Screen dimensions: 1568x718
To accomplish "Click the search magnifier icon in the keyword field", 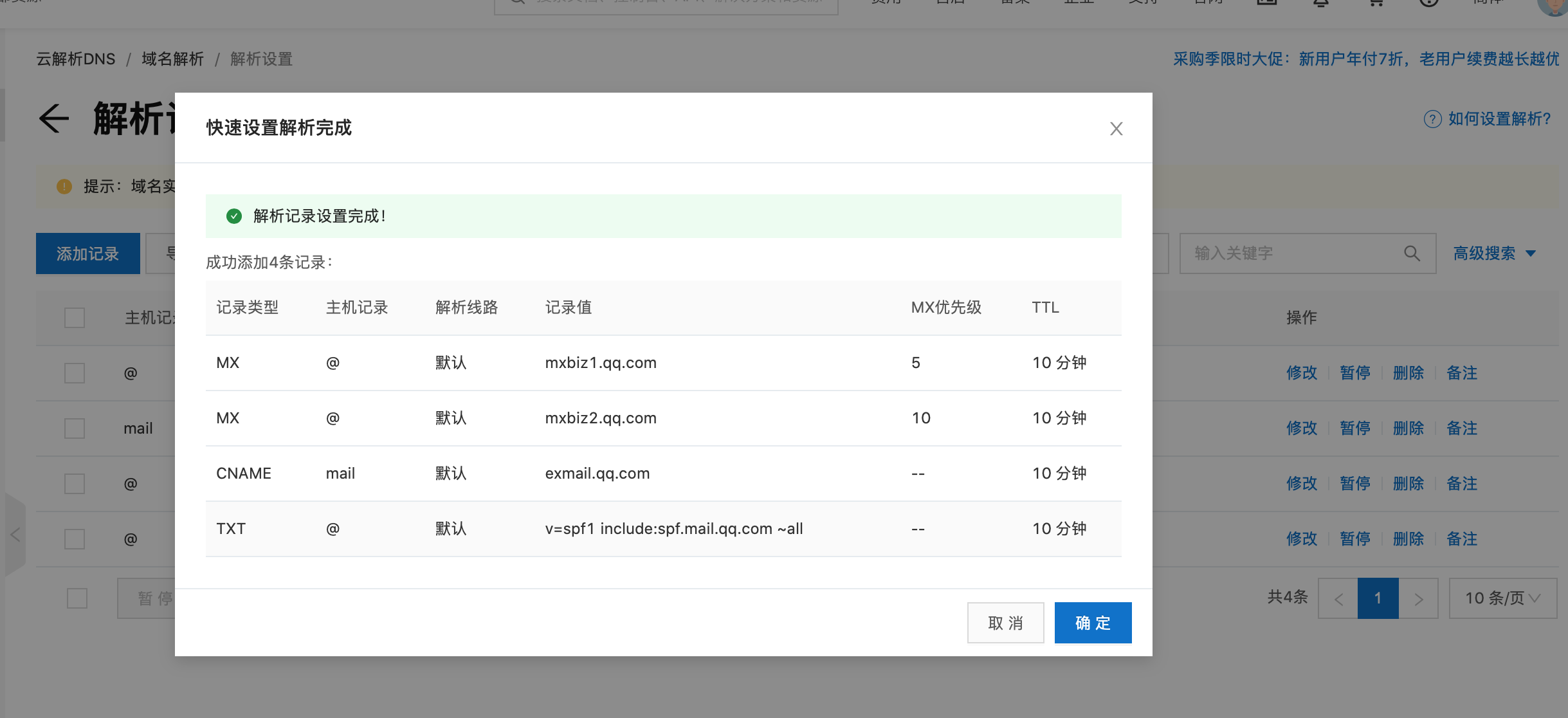I will (x=1412, y=253).
